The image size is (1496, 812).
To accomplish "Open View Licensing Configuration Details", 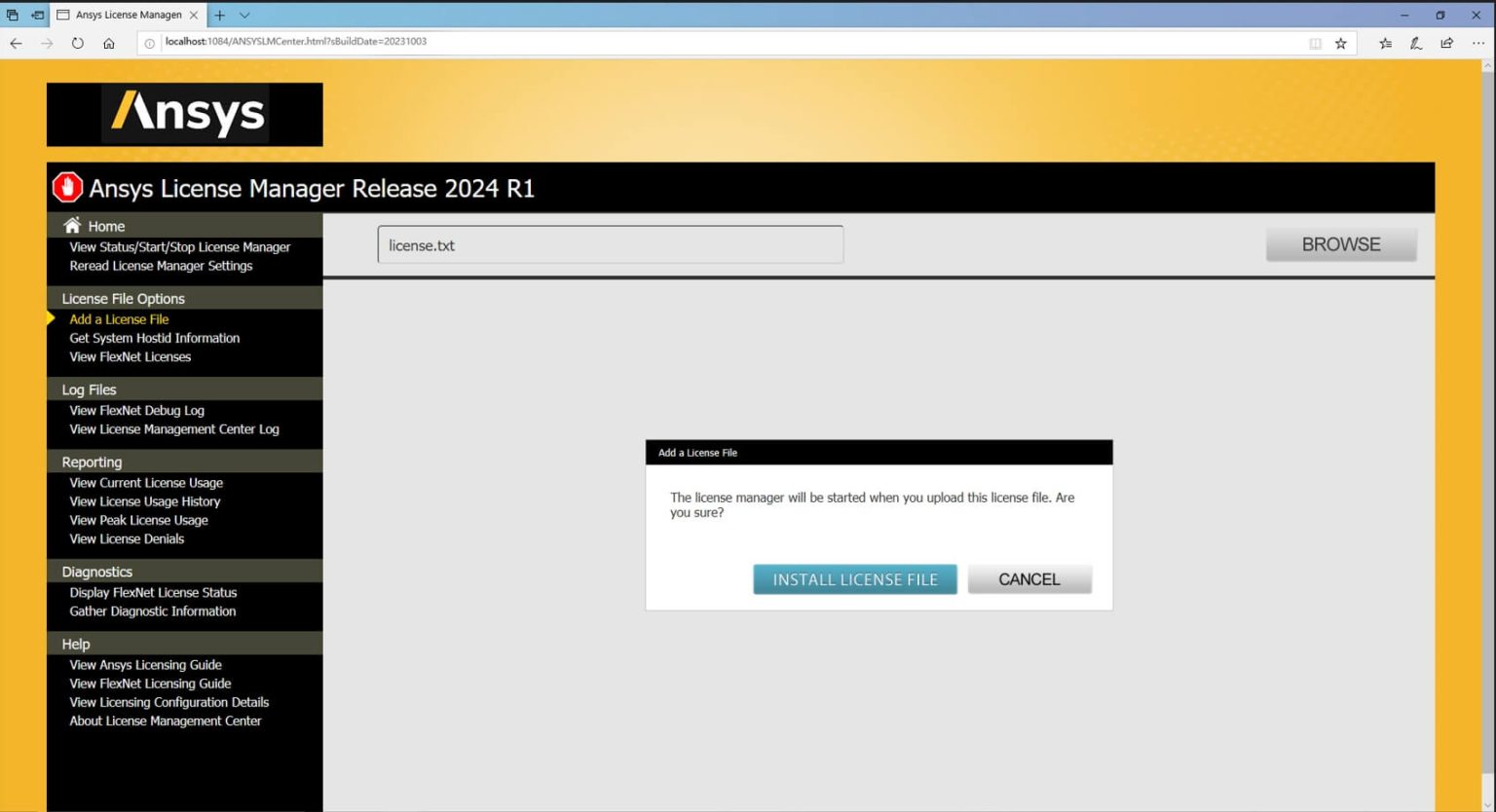I will point(168,702).
